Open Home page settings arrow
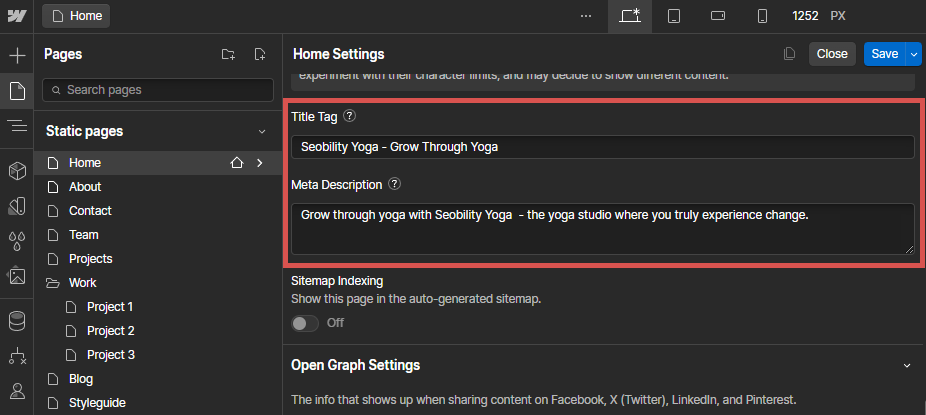 pos(260,163)
